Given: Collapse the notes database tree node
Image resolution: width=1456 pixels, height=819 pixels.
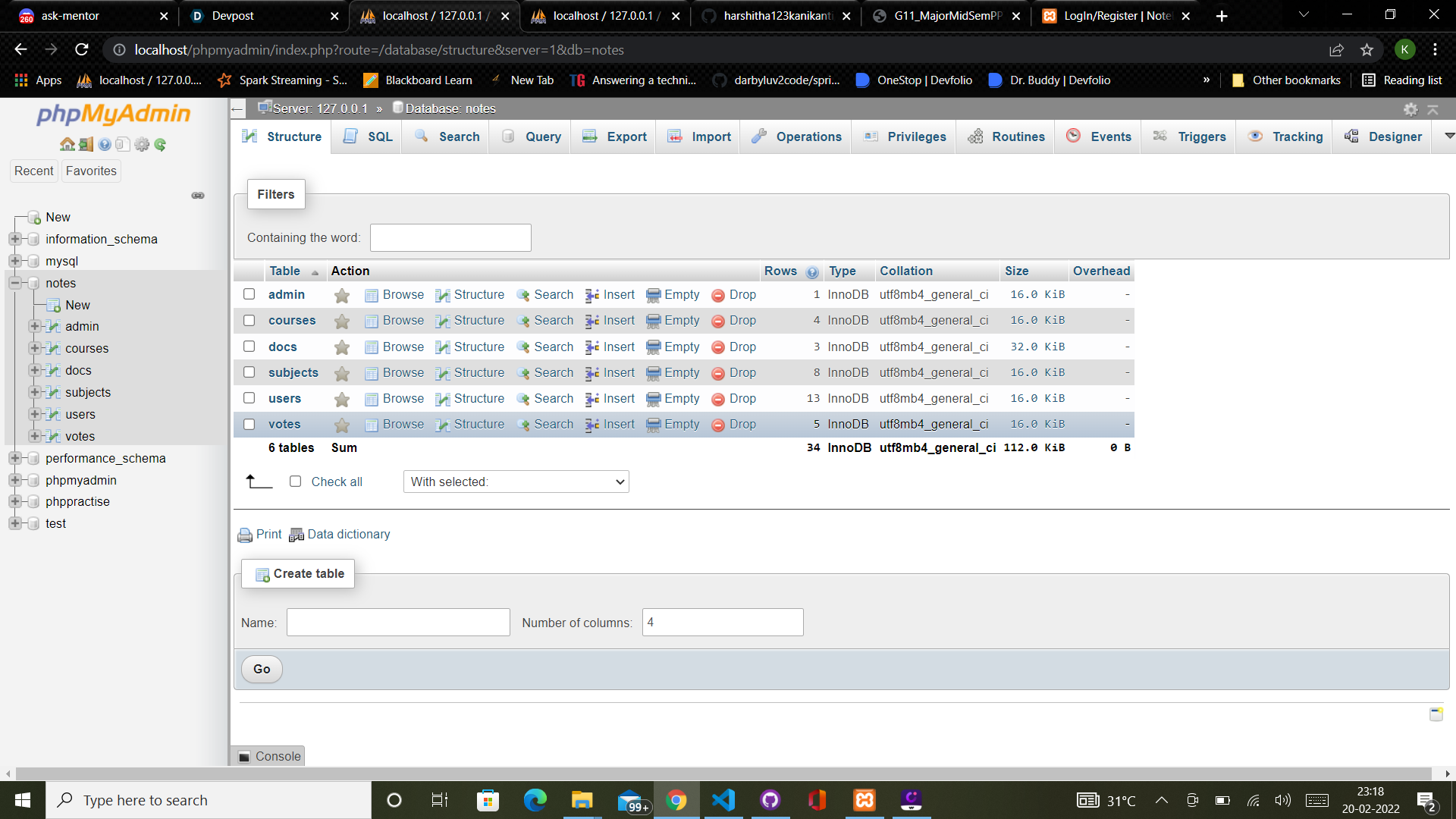Looking at the screenshot, I should click(14, 283).
